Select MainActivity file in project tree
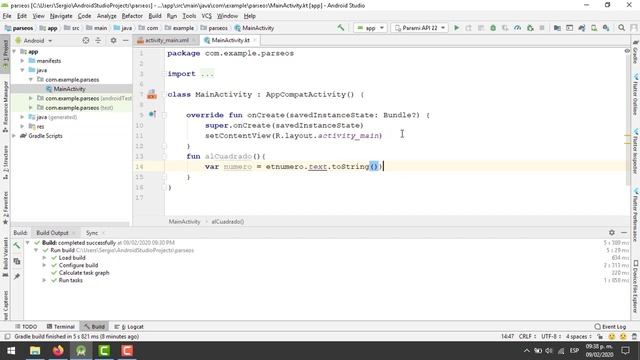The image size is (640, 360). click(69, 89)
